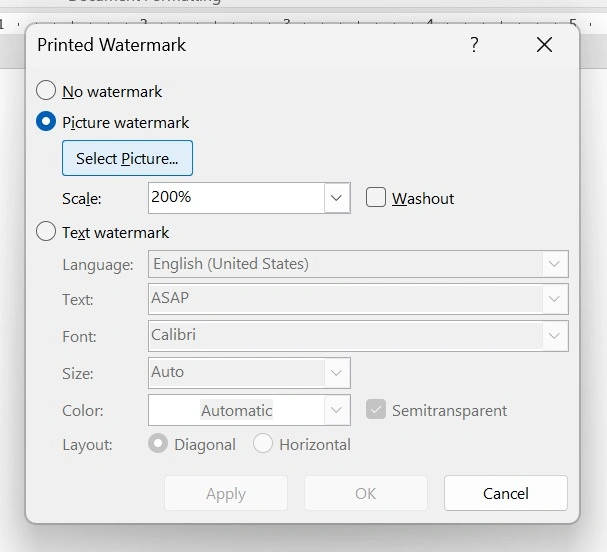Screen dimensions: 607x552
Task: Click the OK button
Action: pos(366,493)
